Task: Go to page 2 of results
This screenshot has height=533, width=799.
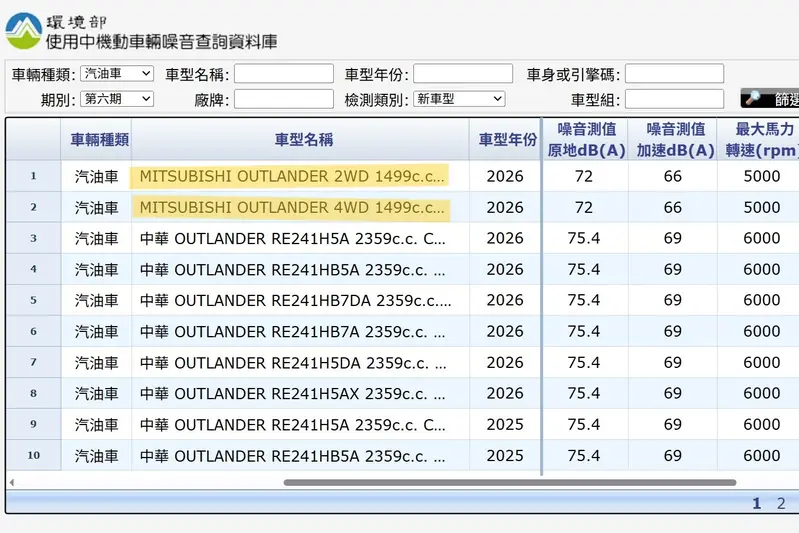Action: click(781, 503)
